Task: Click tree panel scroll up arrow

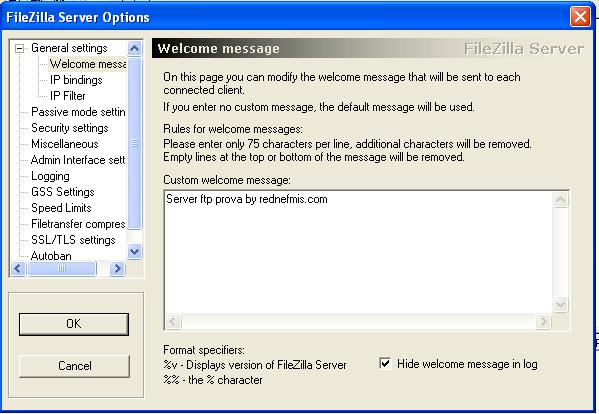Action: [134, 49]
